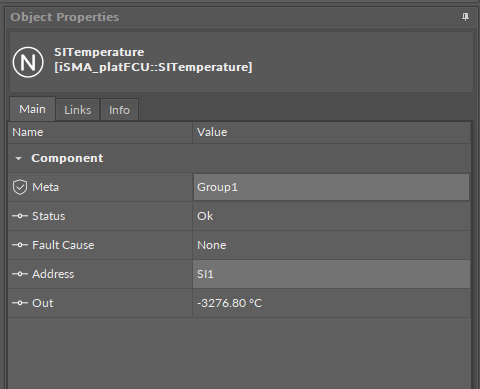Click the Component group heading label
The image size is (480, 389).
[x=67, y=158]
